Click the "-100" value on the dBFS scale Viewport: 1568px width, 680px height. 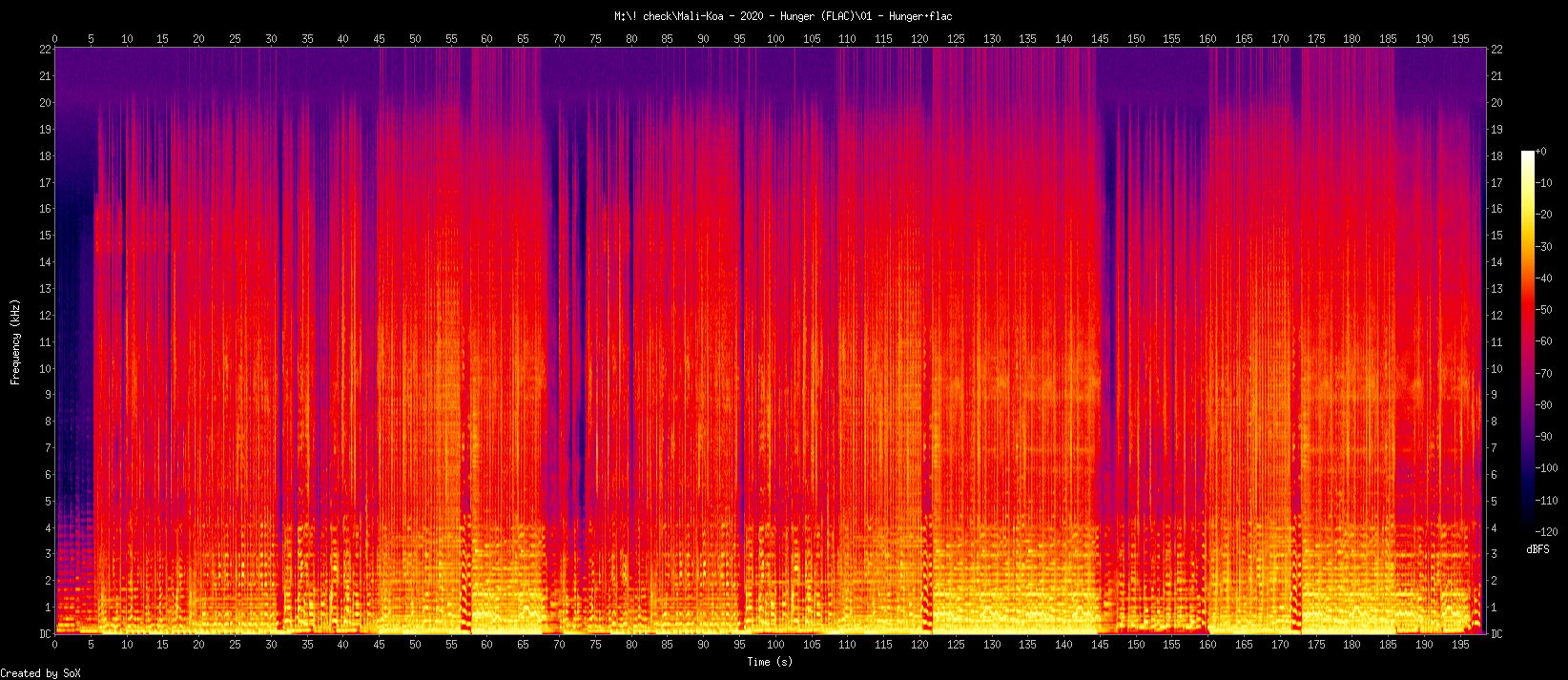[1546, 468]
